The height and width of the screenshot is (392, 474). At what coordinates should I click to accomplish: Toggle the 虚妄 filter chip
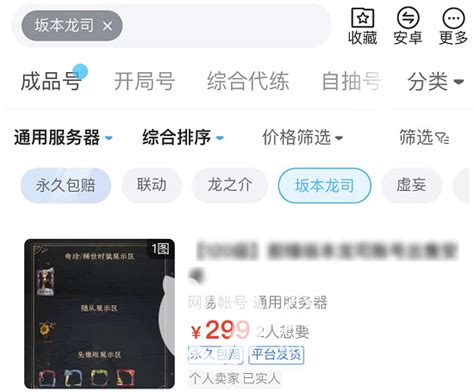(411, 185)
